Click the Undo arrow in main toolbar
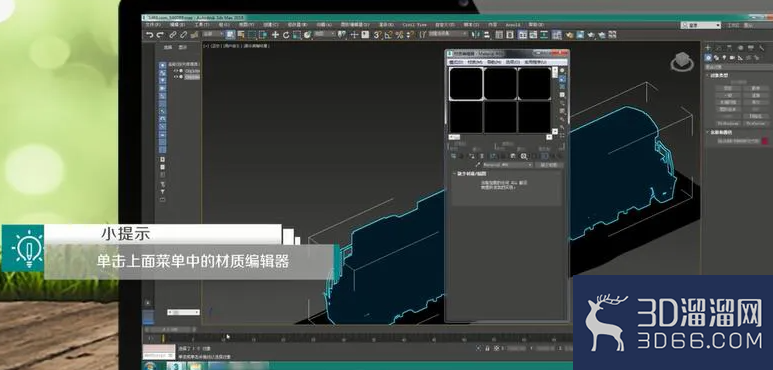773x370 pixels. [x=149, y=35]
